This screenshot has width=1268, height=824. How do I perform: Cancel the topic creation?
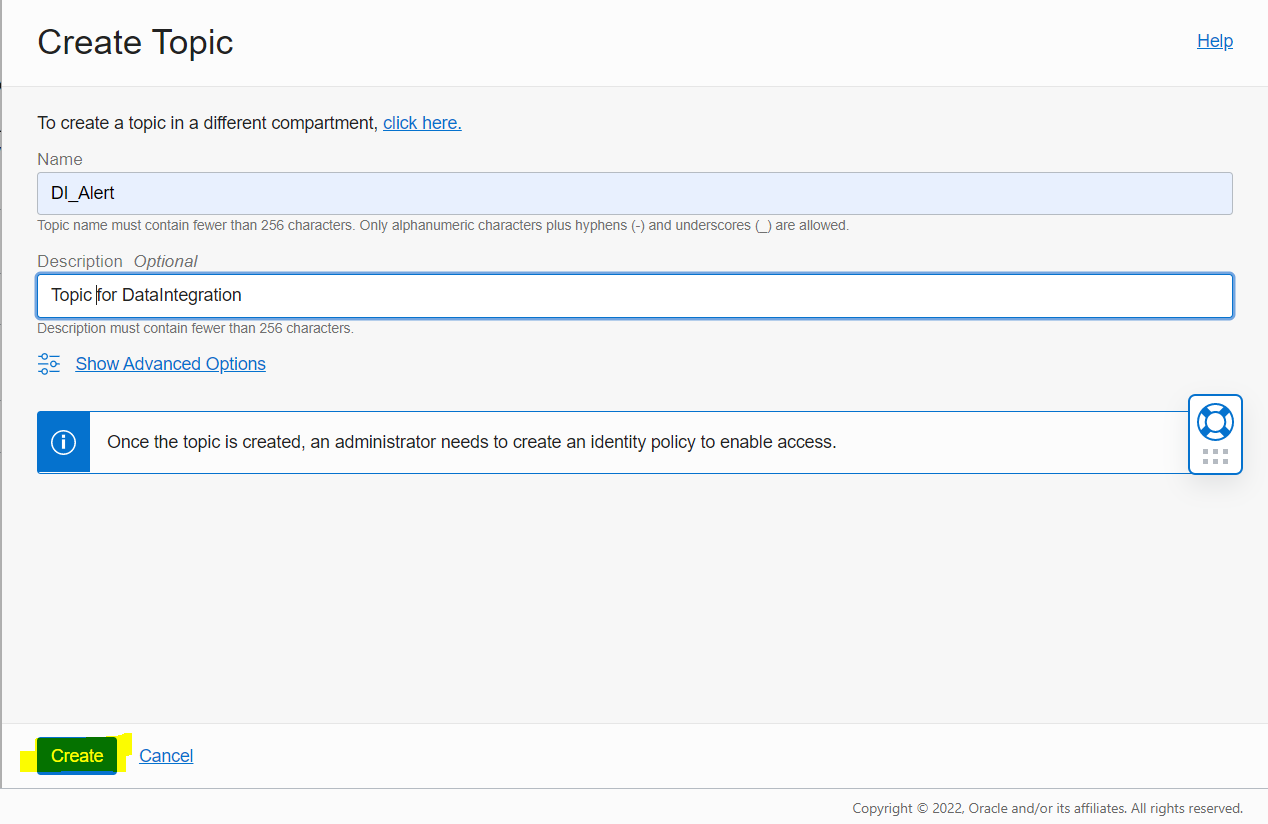[x=166, y=756]
